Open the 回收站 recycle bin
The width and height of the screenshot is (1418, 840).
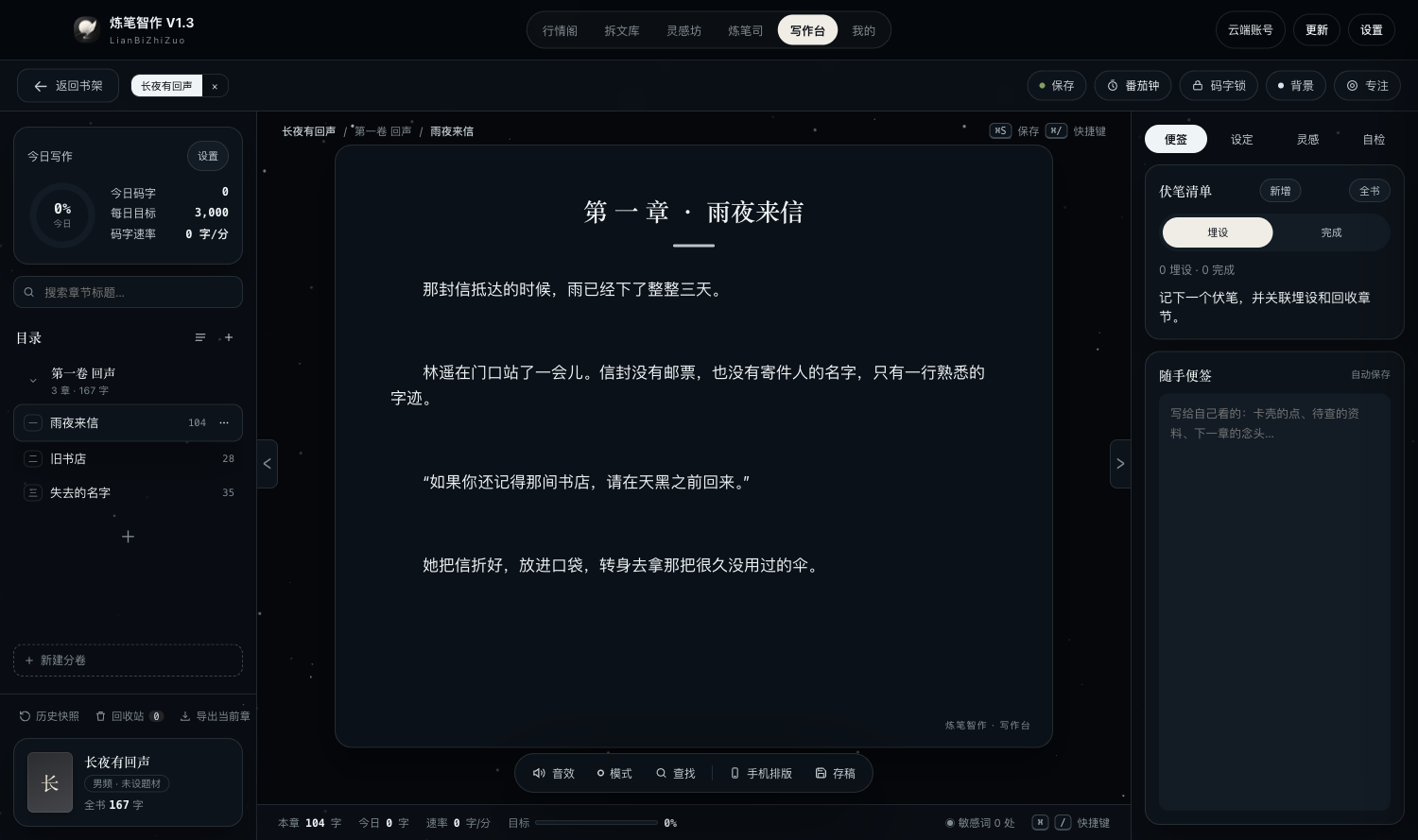pyautogui.click(x=130, y=716)
